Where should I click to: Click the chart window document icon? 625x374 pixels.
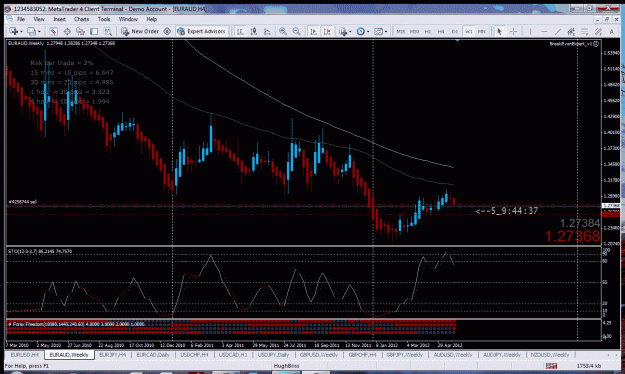(x=9, y=19)
